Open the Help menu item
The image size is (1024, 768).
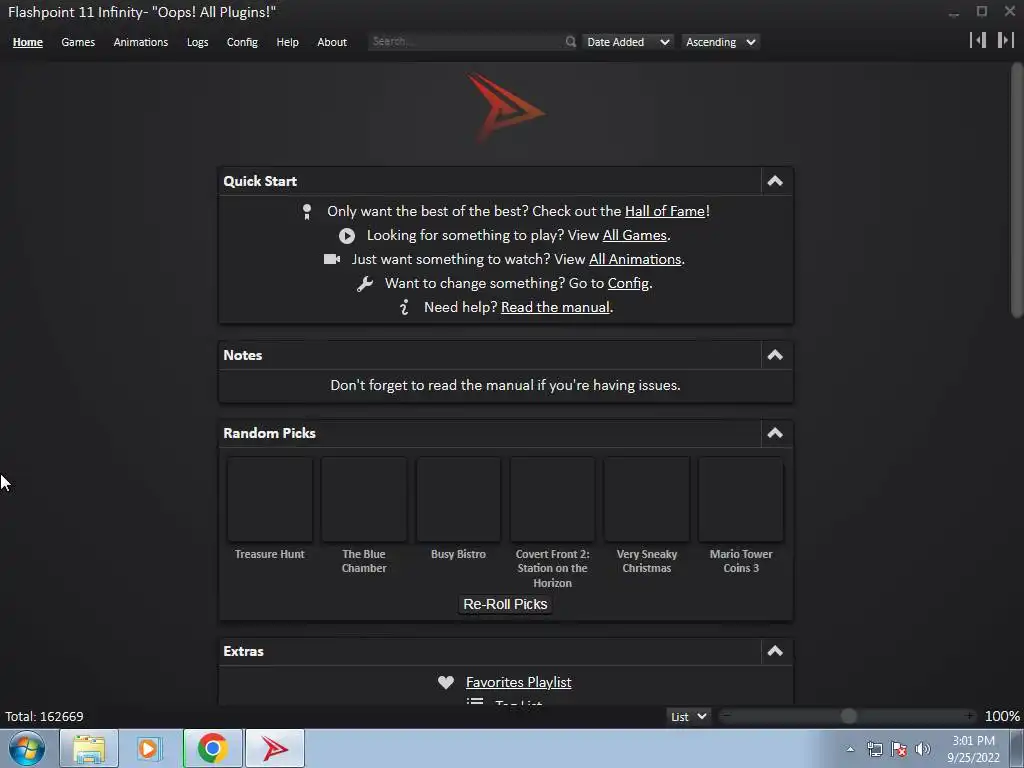(x=287, y=42)
